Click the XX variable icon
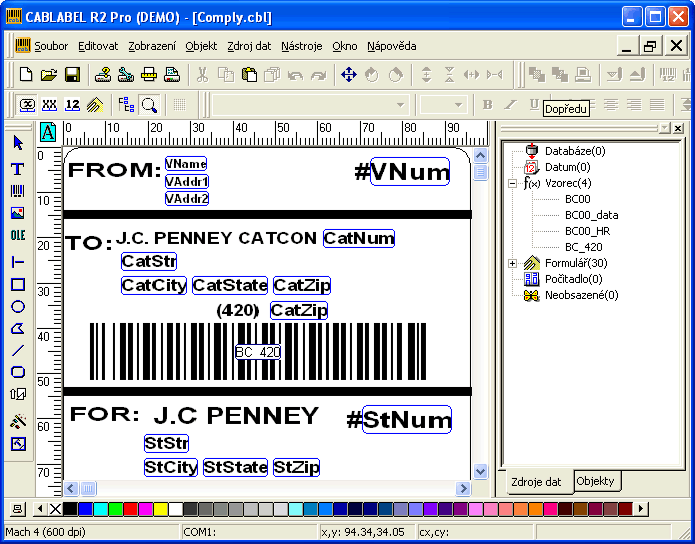The height and width of the screenshot is (544, 695). [49, 105]
